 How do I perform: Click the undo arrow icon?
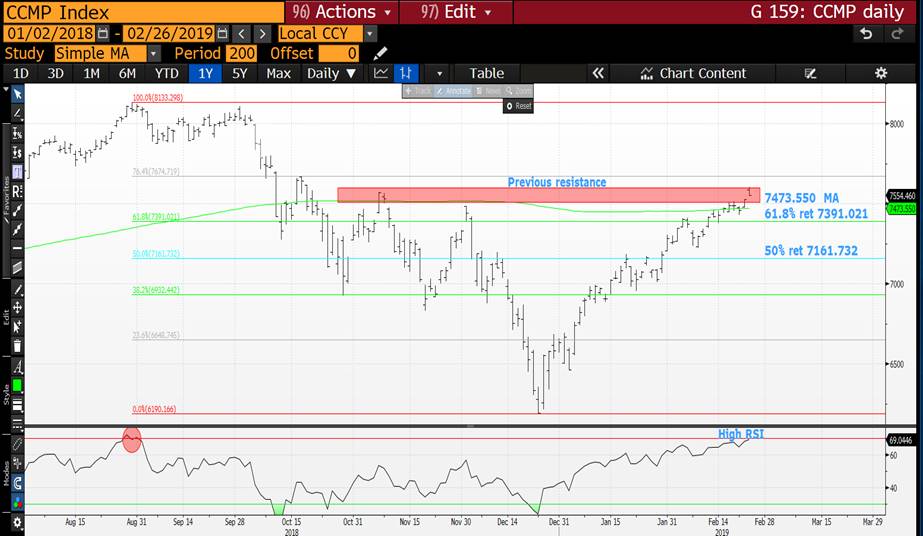point(866,33)
